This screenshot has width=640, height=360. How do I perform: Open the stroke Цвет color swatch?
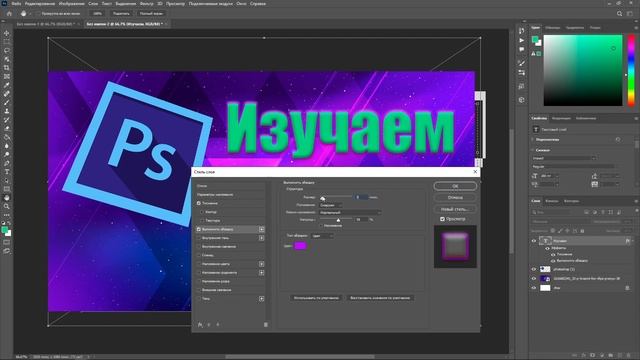pos(300,246)
